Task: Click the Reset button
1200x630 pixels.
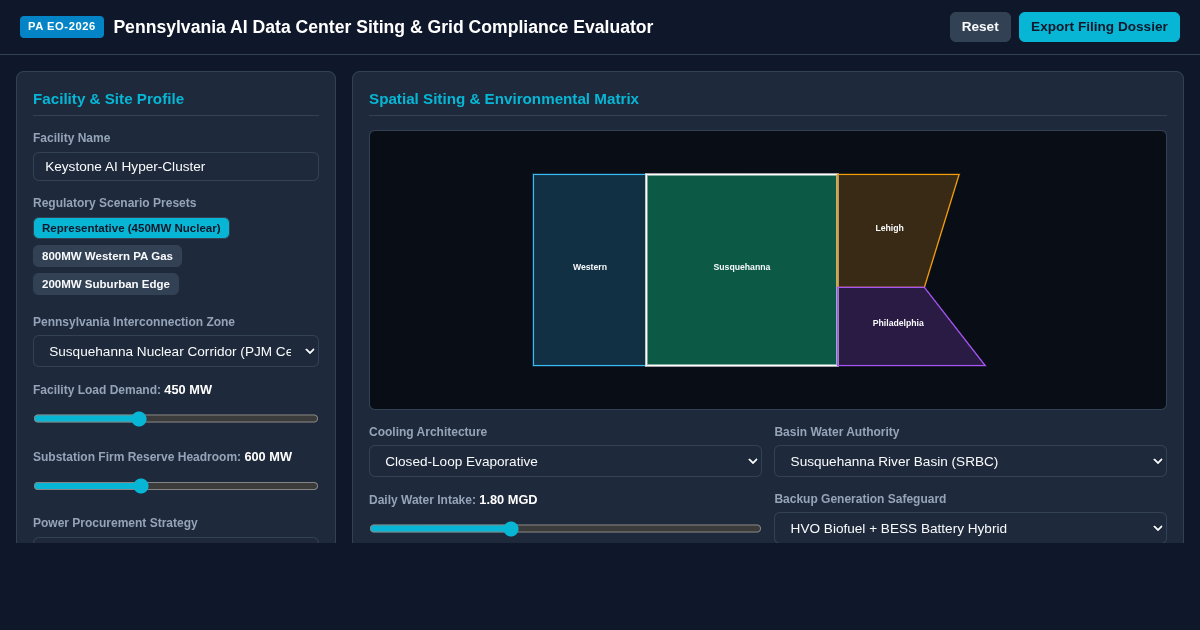Action: (x=980, y=27)
